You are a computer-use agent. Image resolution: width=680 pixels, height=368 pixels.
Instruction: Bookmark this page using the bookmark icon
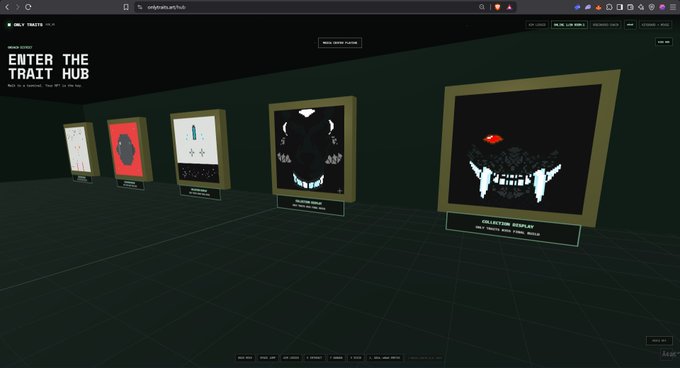(x=126, y=7)
